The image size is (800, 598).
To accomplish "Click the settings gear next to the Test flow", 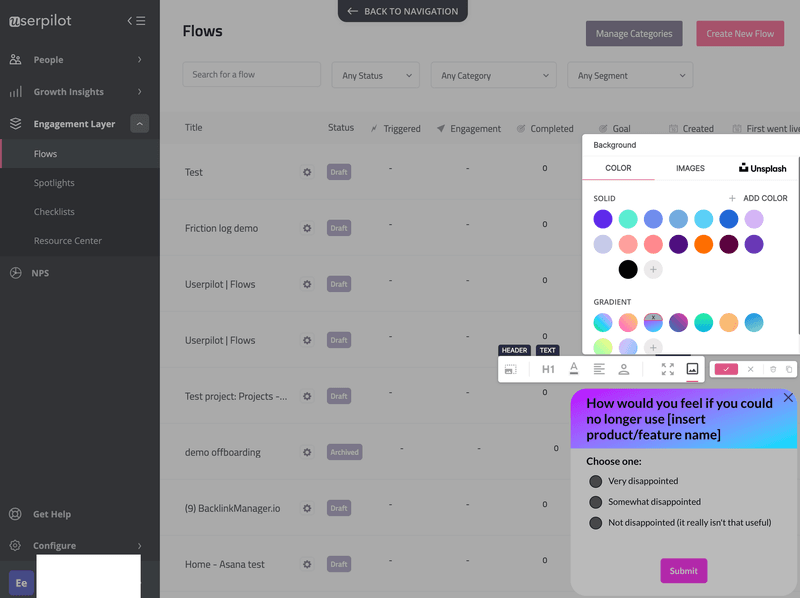I will pos(307,172).
